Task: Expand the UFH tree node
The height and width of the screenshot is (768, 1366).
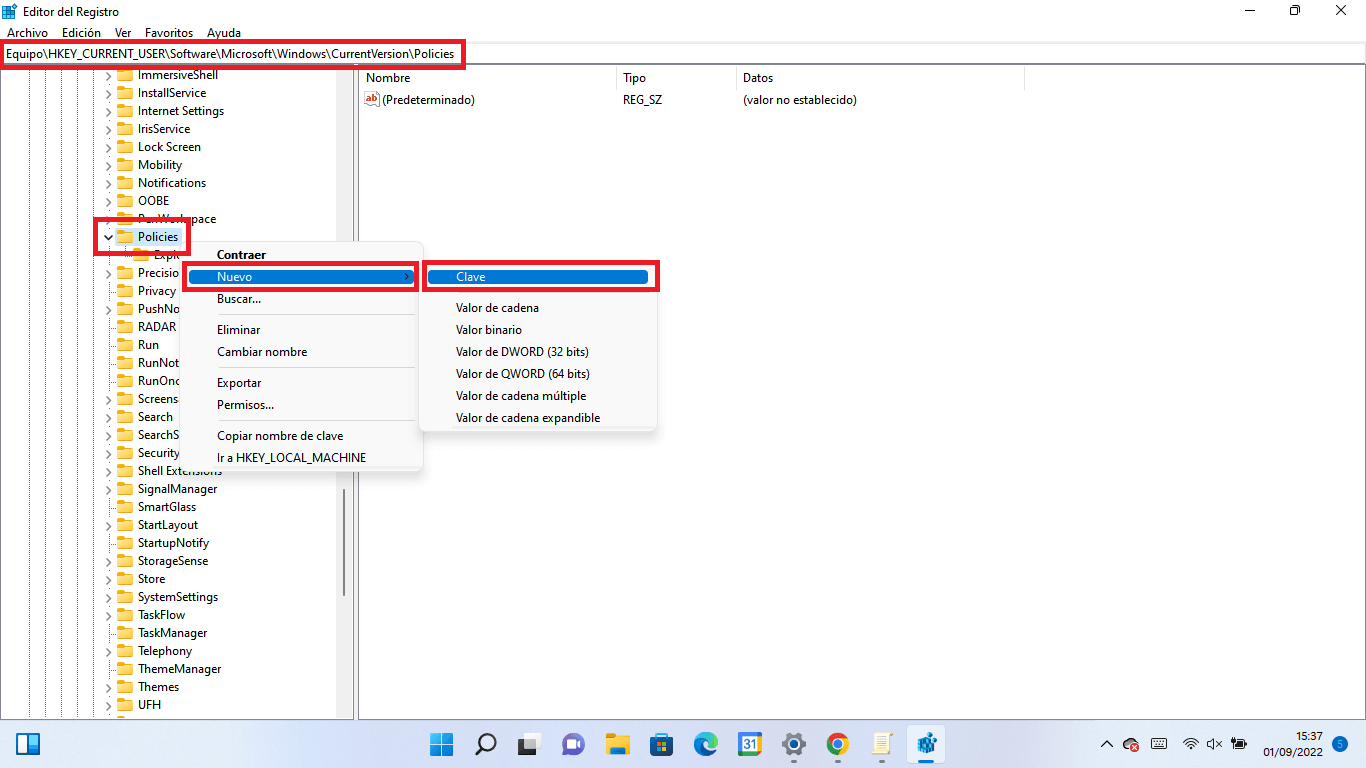Action: [x=108, y=705]
